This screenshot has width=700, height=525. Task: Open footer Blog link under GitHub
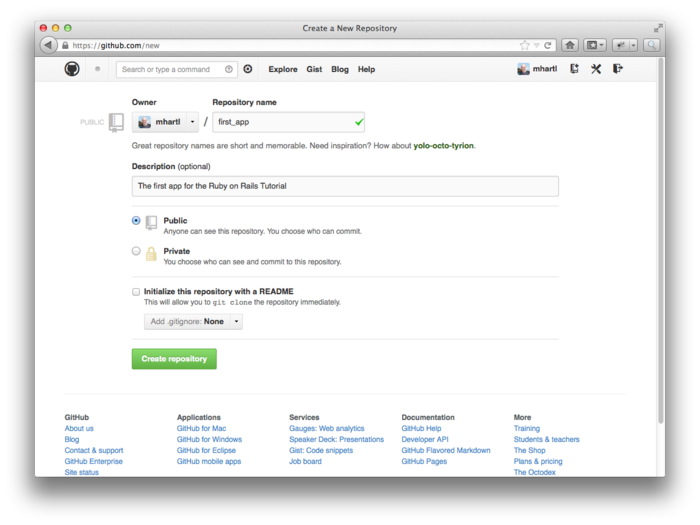click(x=72, y=439)
